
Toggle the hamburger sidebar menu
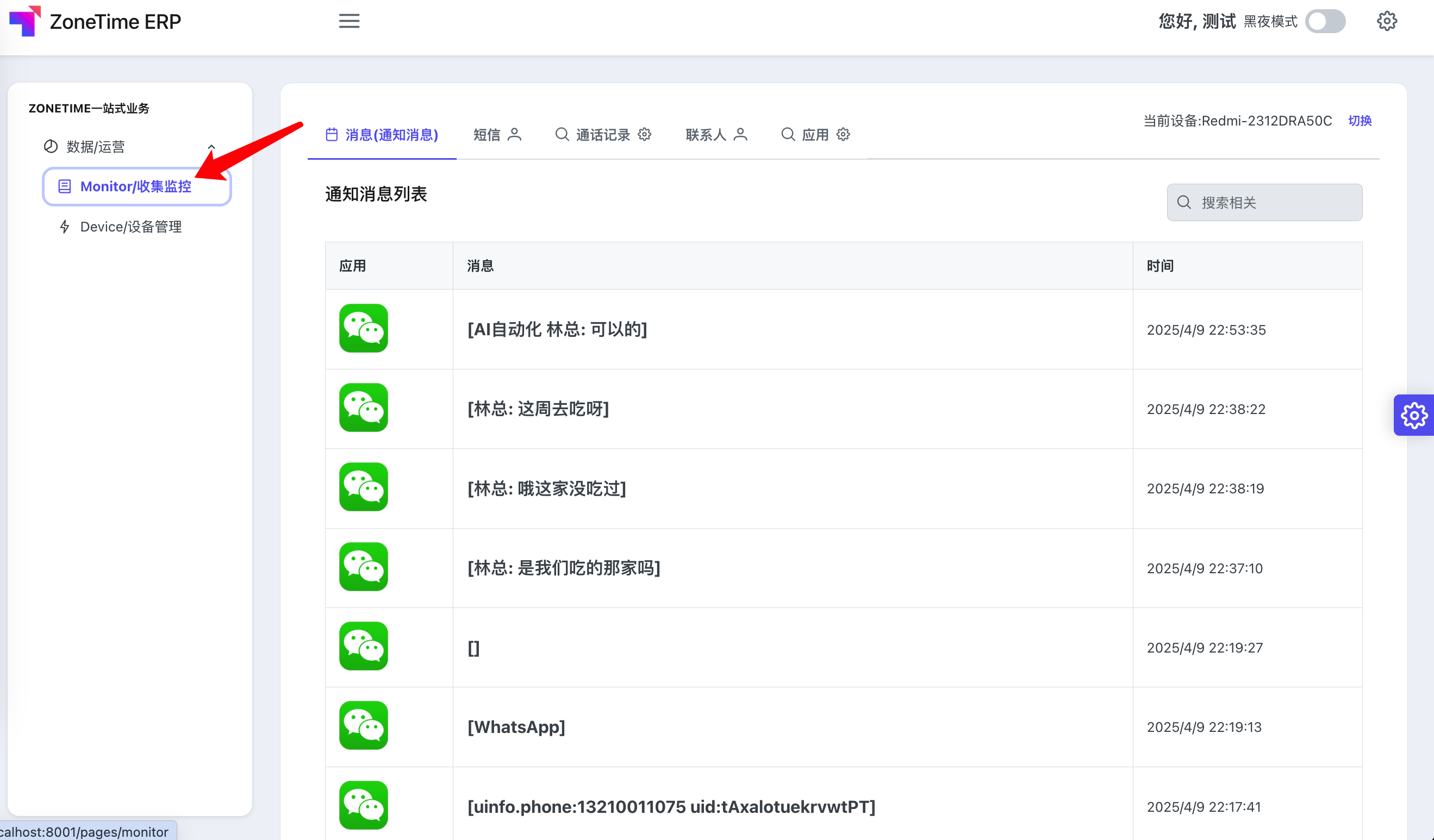[x=349, y=21]
